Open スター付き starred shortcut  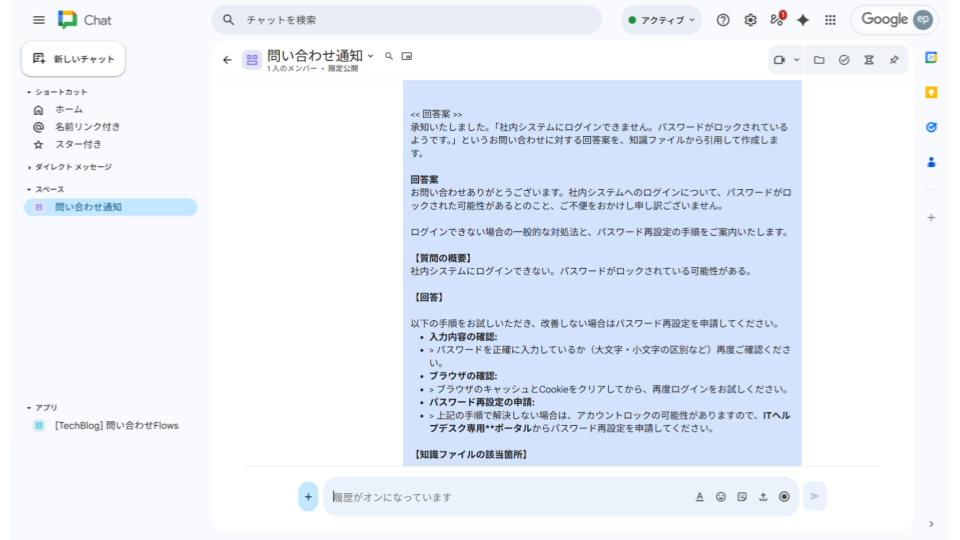[78, 144]
